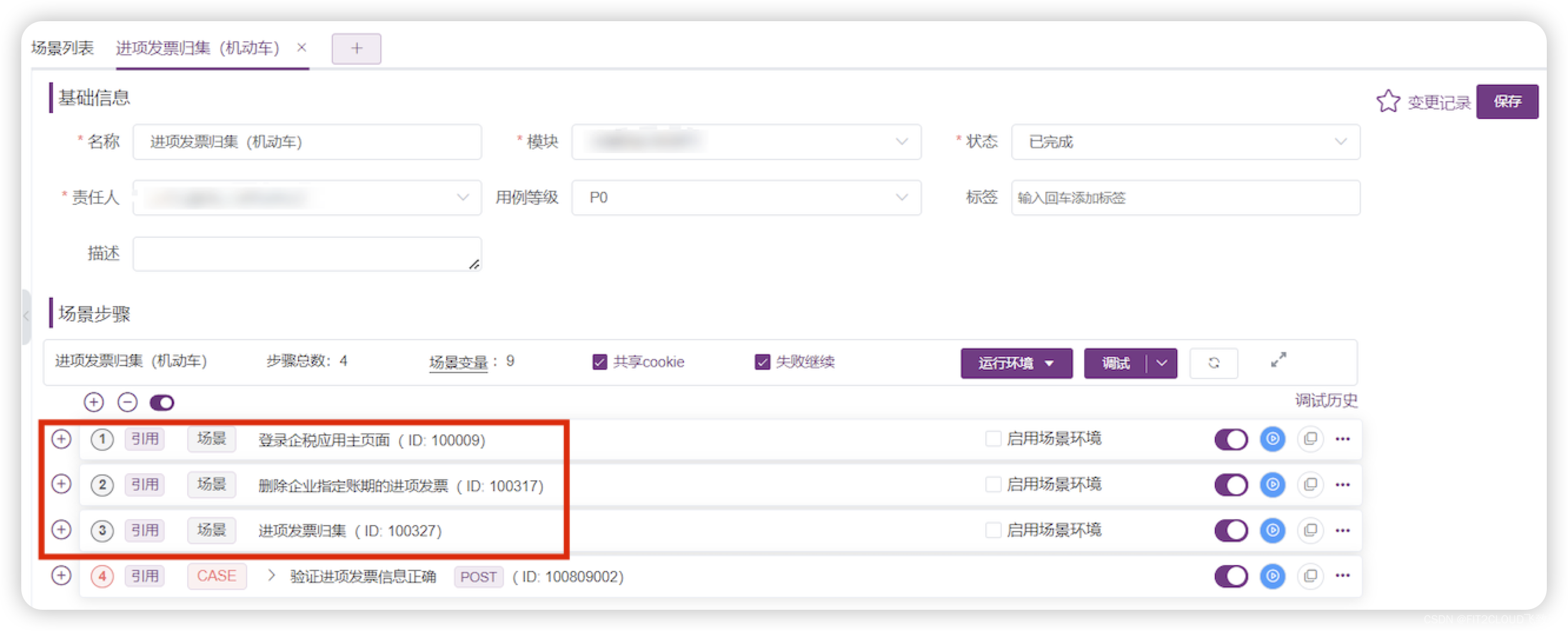Toggle the all-steps enable switch
The height and width of the screenshot is (631, 1568).
[162, 402]
